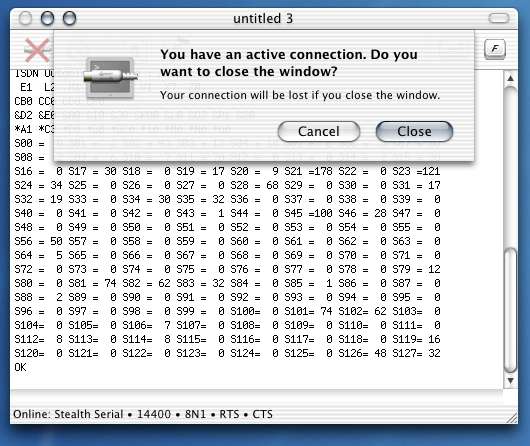
Task: Click the Cancel button in the dialog
Action: (319, 132)
